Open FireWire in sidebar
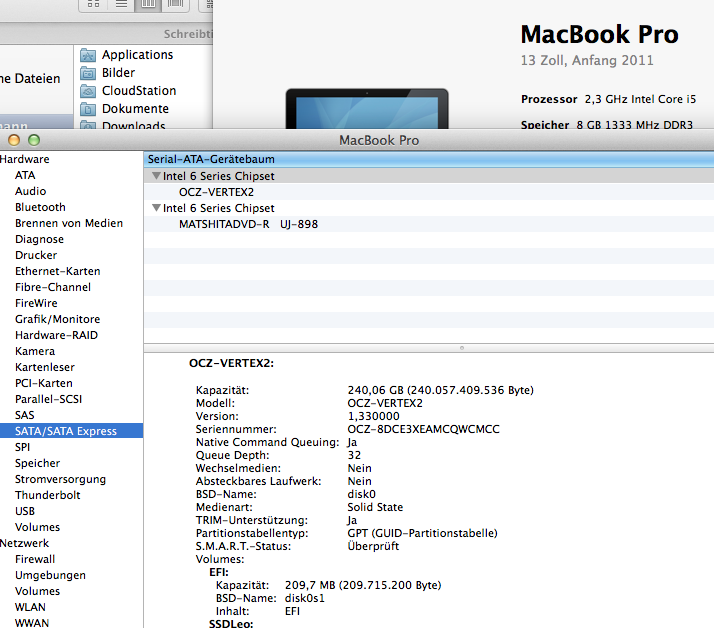 coord(36,303)
